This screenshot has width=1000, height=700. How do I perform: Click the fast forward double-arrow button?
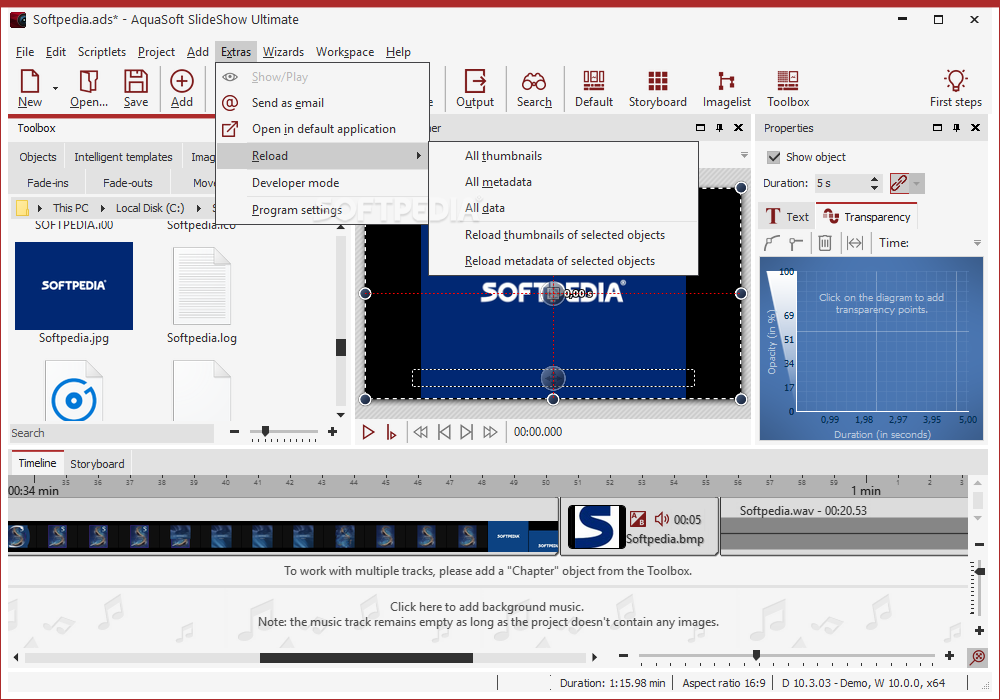tap(490, 432)
